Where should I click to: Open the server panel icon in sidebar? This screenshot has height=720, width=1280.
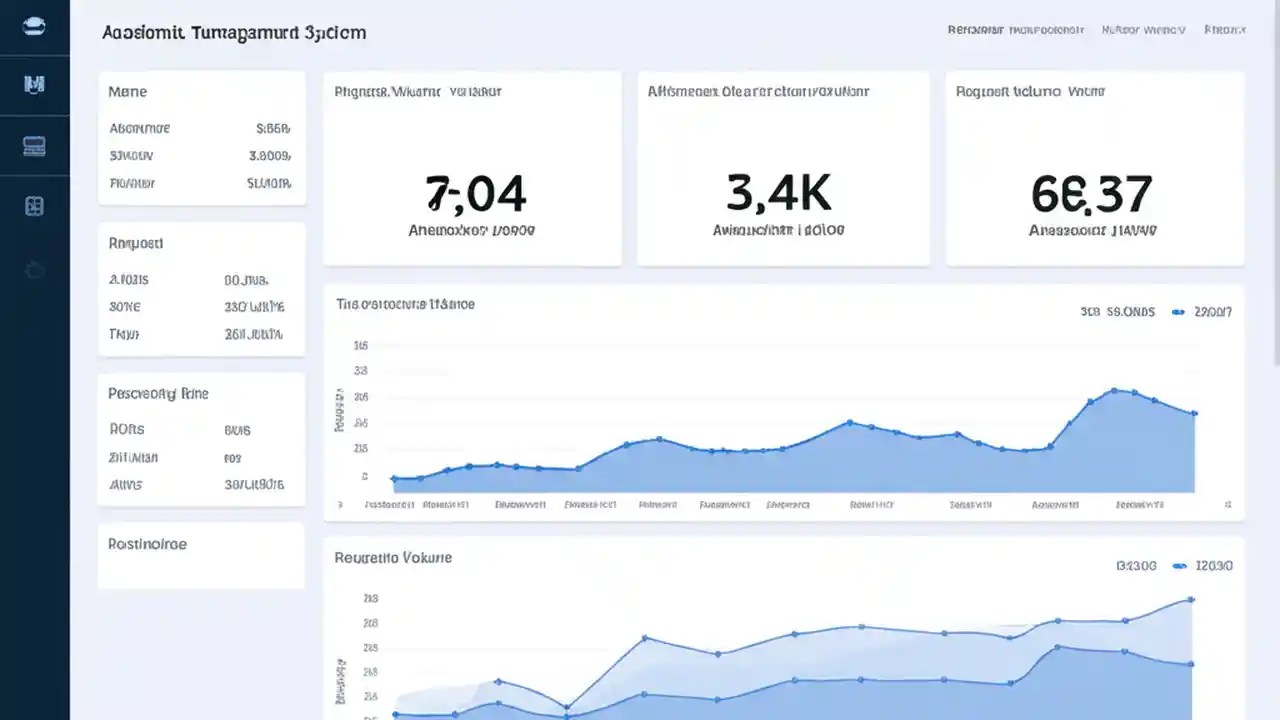(x=35, y=145)
